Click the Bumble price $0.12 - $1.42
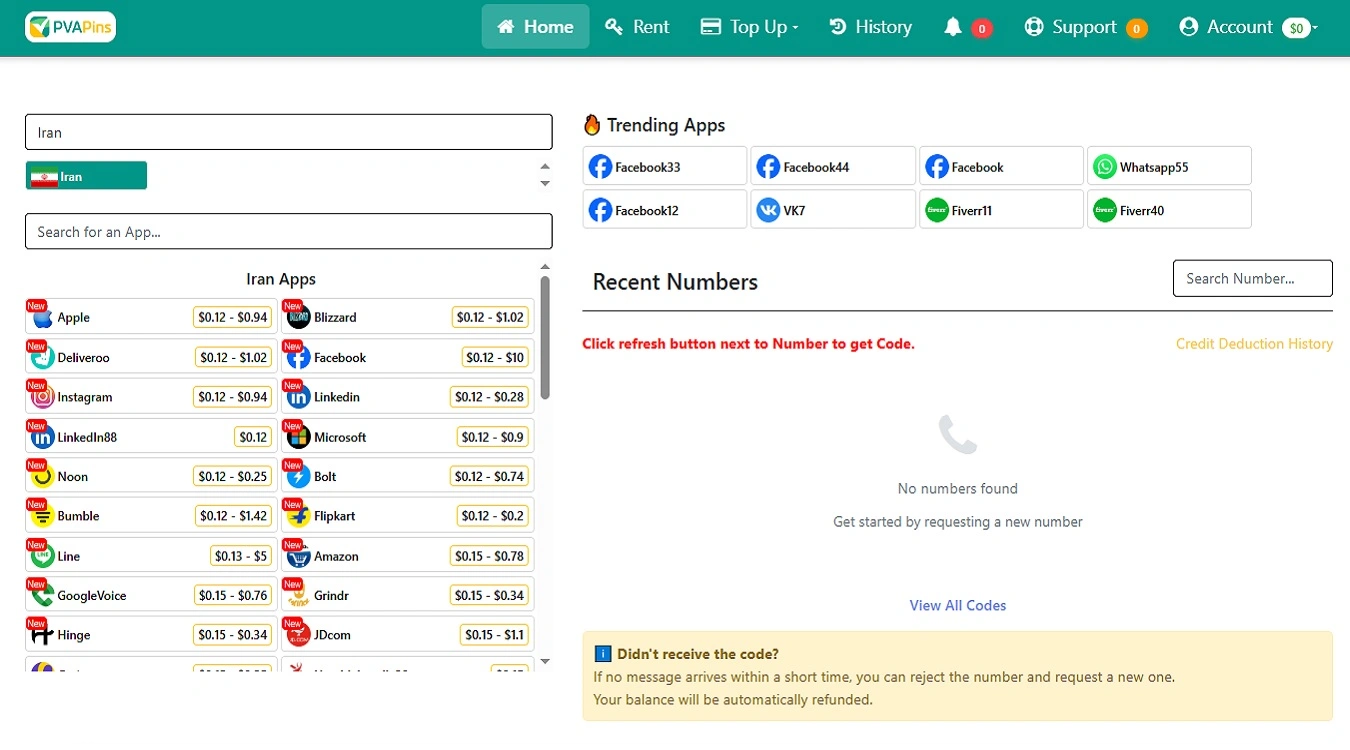 click(x=234, y=516)
